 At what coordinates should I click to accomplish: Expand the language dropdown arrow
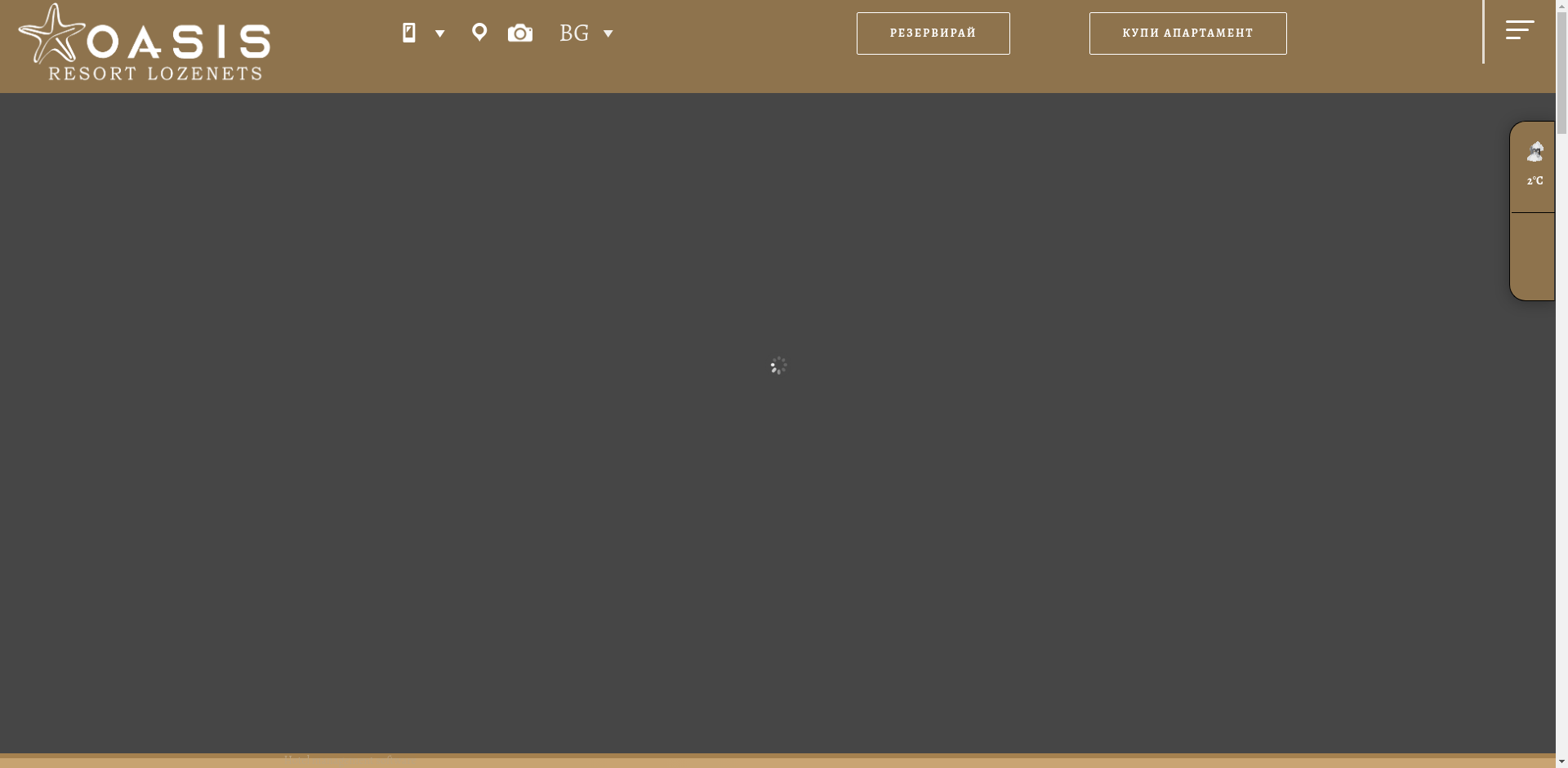[608, 33]
